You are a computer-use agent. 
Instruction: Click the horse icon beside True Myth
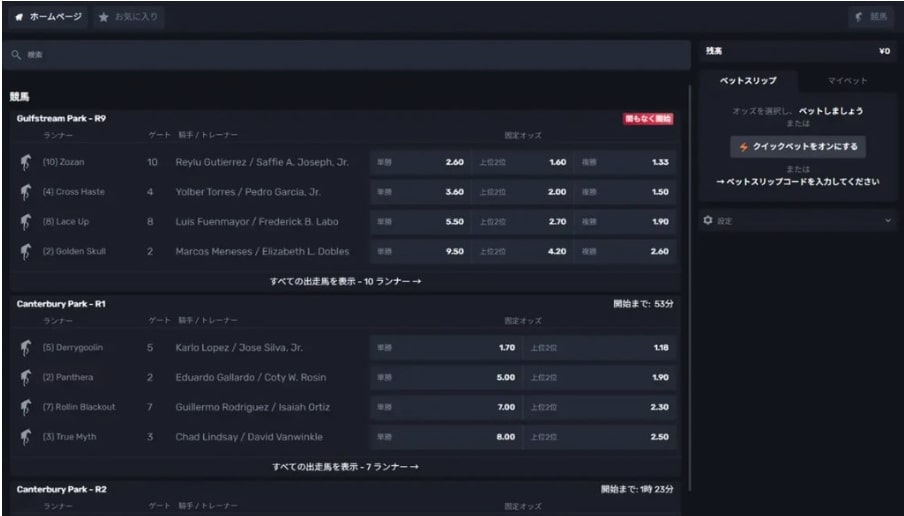tap(25, 437)
